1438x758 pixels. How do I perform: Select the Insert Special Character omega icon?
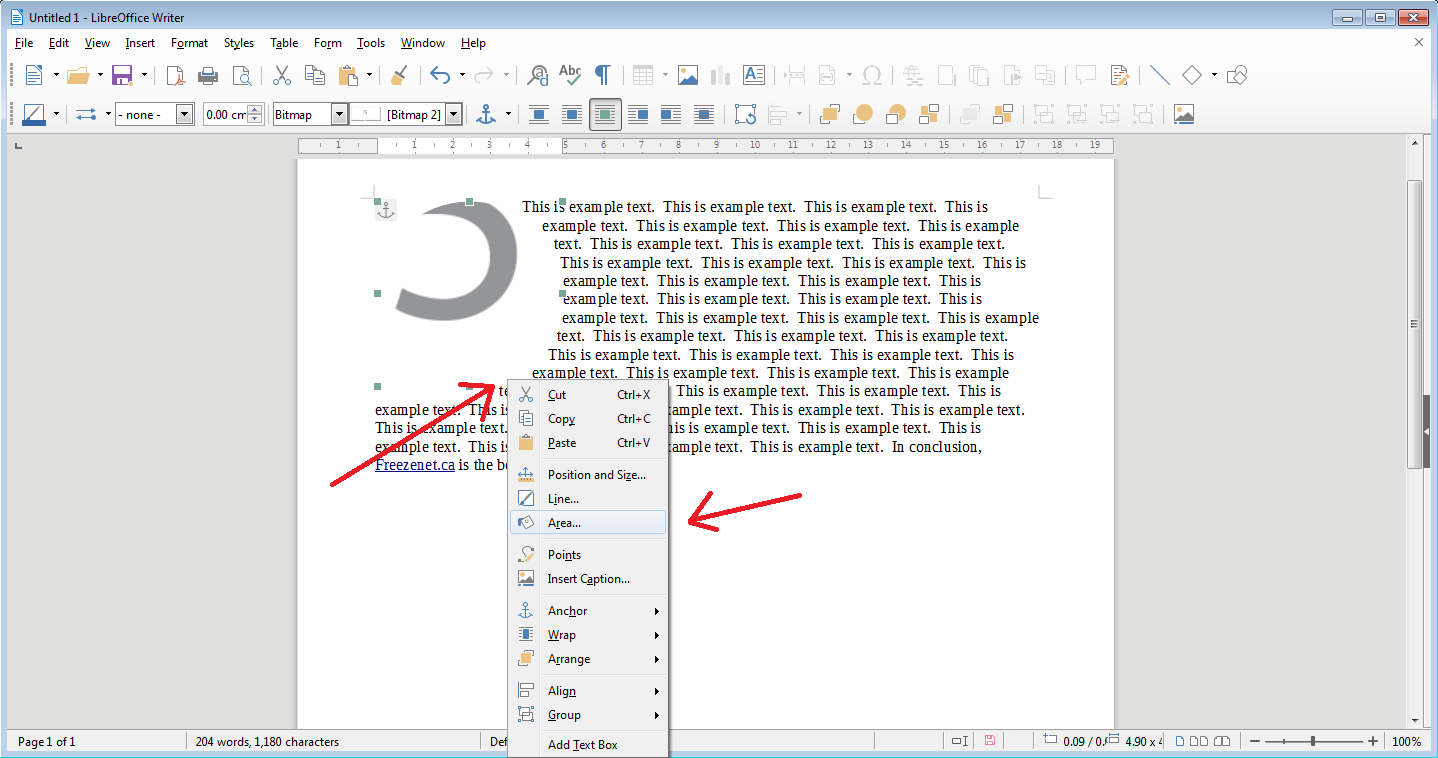871,75
